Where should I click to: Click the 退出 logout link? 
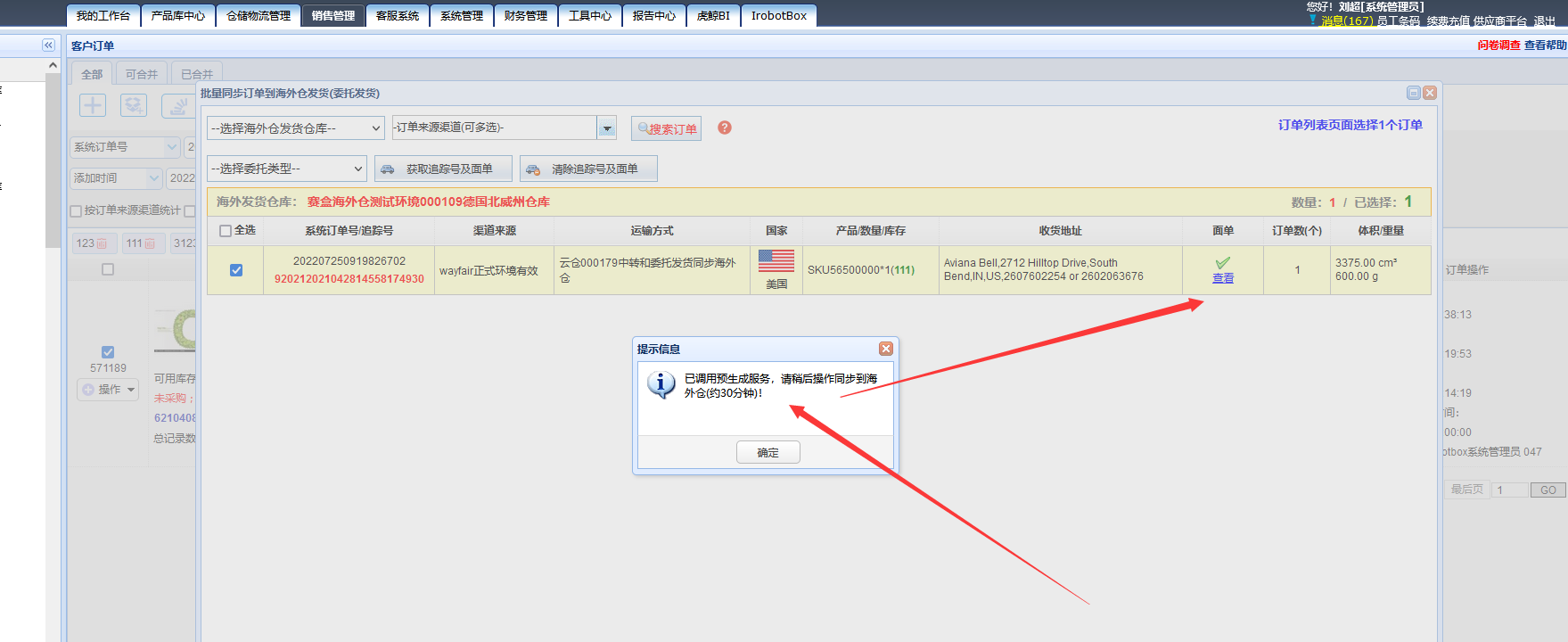coord(1545,21)
